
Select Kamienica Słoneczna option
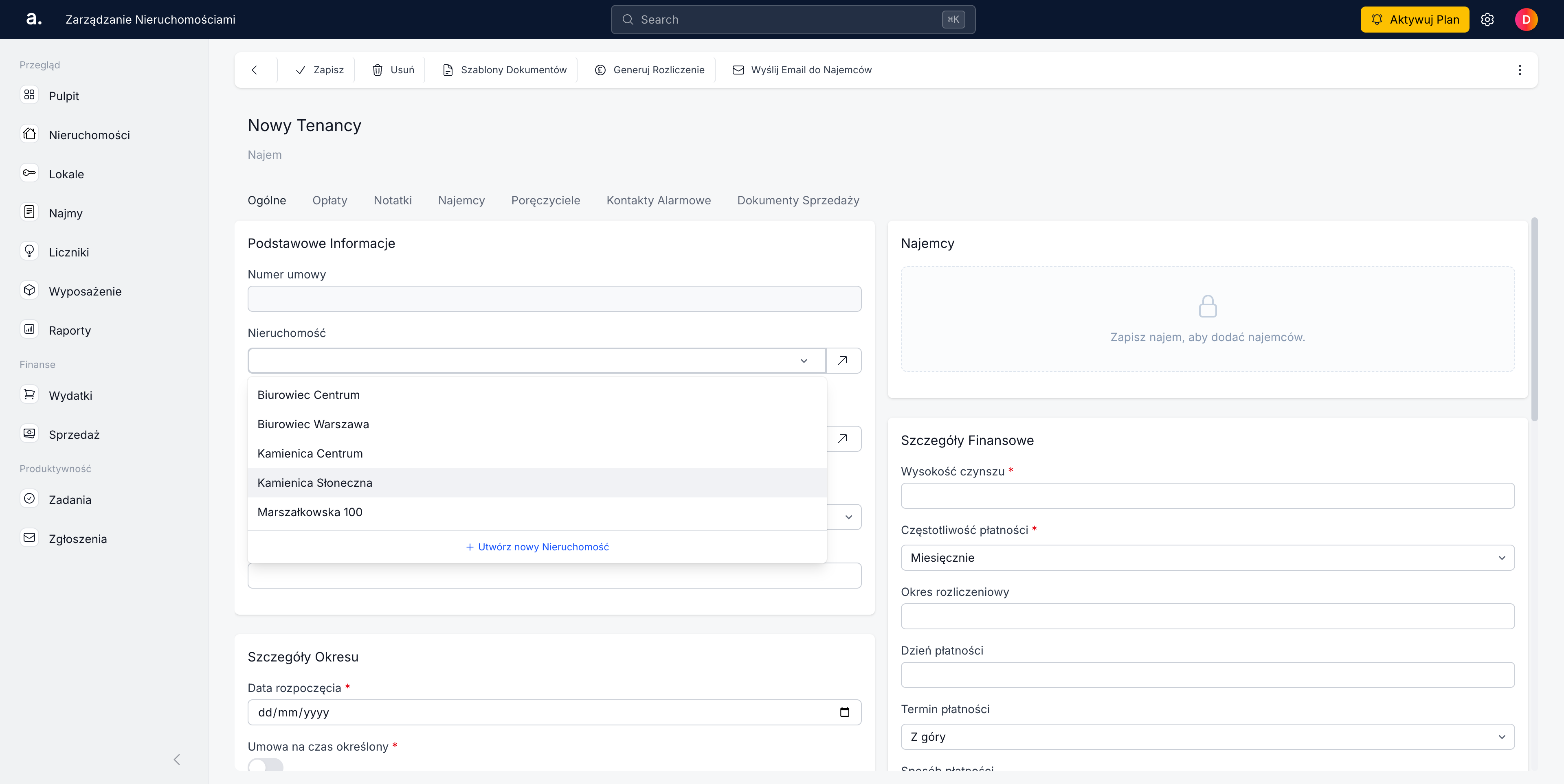tap(537, 483)
